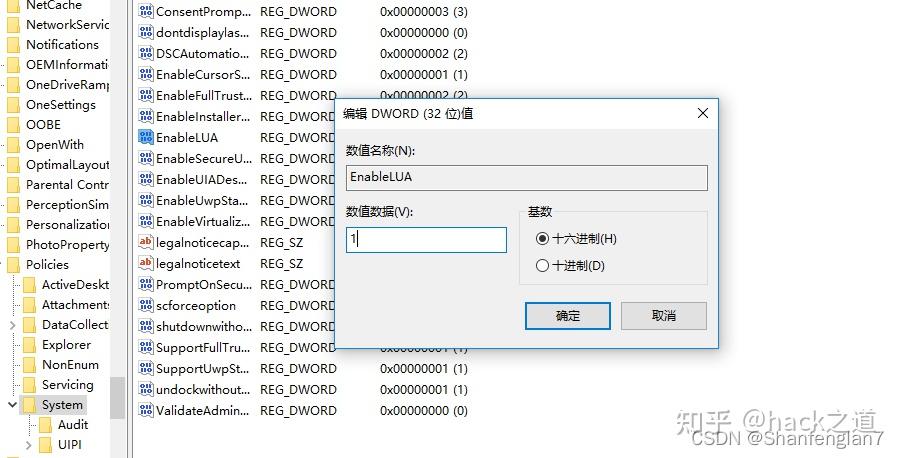Click the PromptOnSecu... DWORD value icon
This screenshot has height=458, width=899.
click(x=146, y=284)
